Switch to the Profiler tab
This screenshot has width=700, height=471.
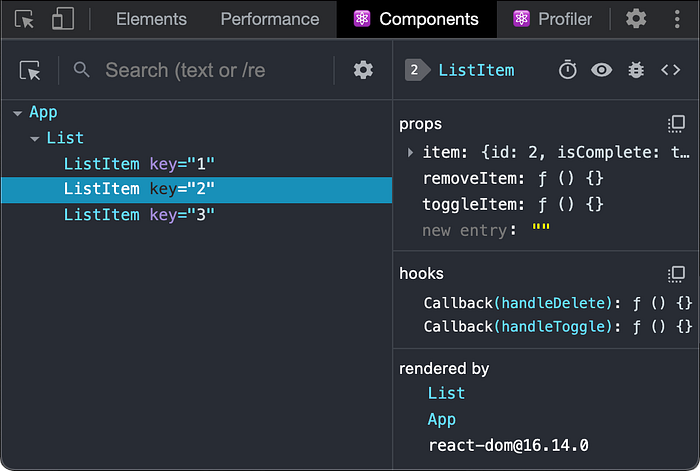coord(554,19)
